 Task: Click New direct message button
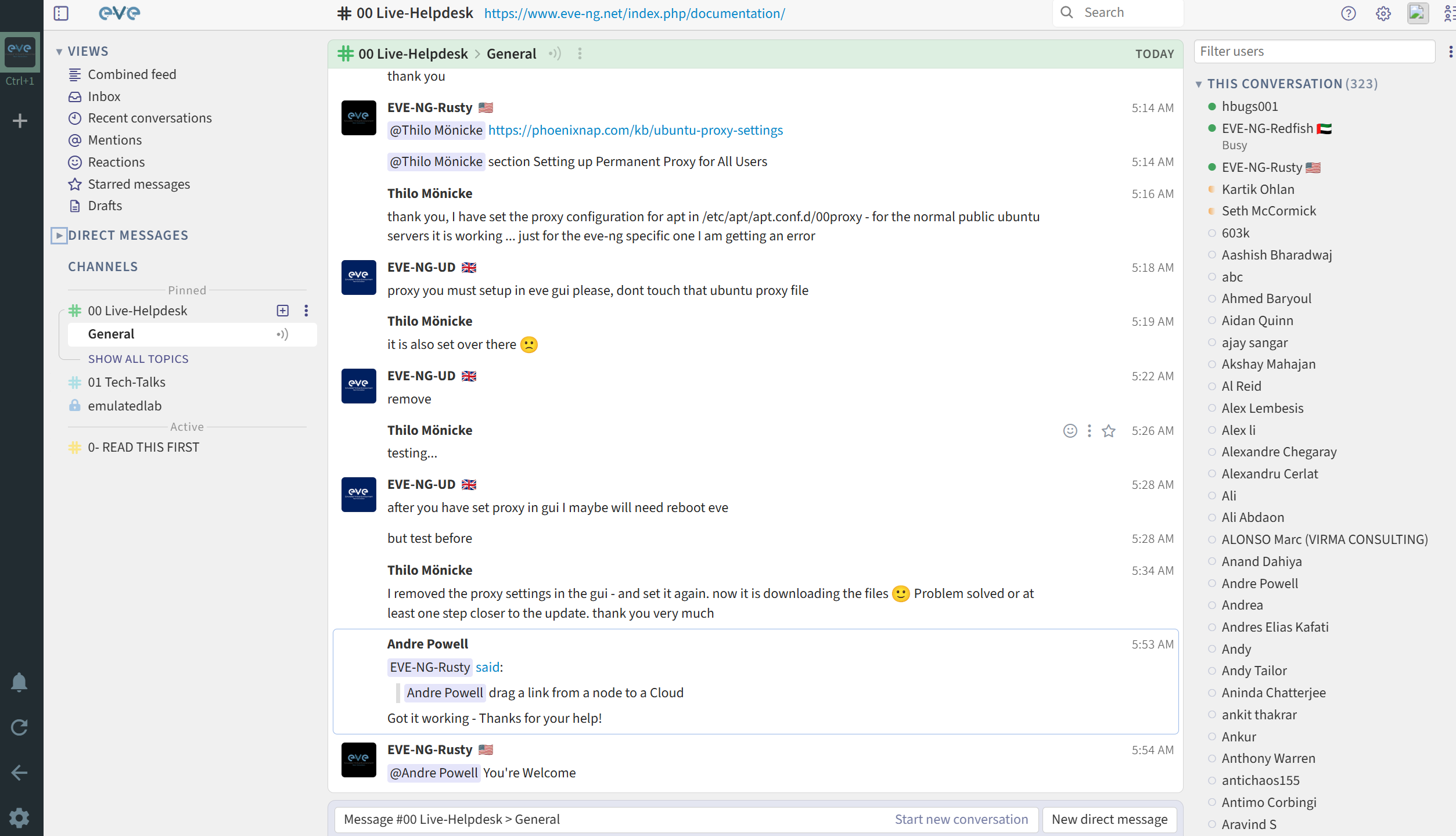[x=1109, y=819]
